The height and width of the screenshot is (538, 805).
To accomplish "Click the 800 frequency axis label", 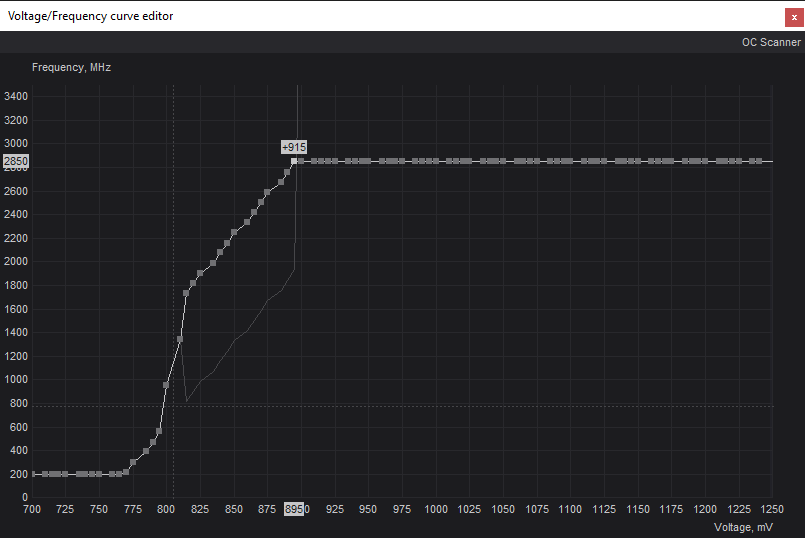I will [18, 404].
